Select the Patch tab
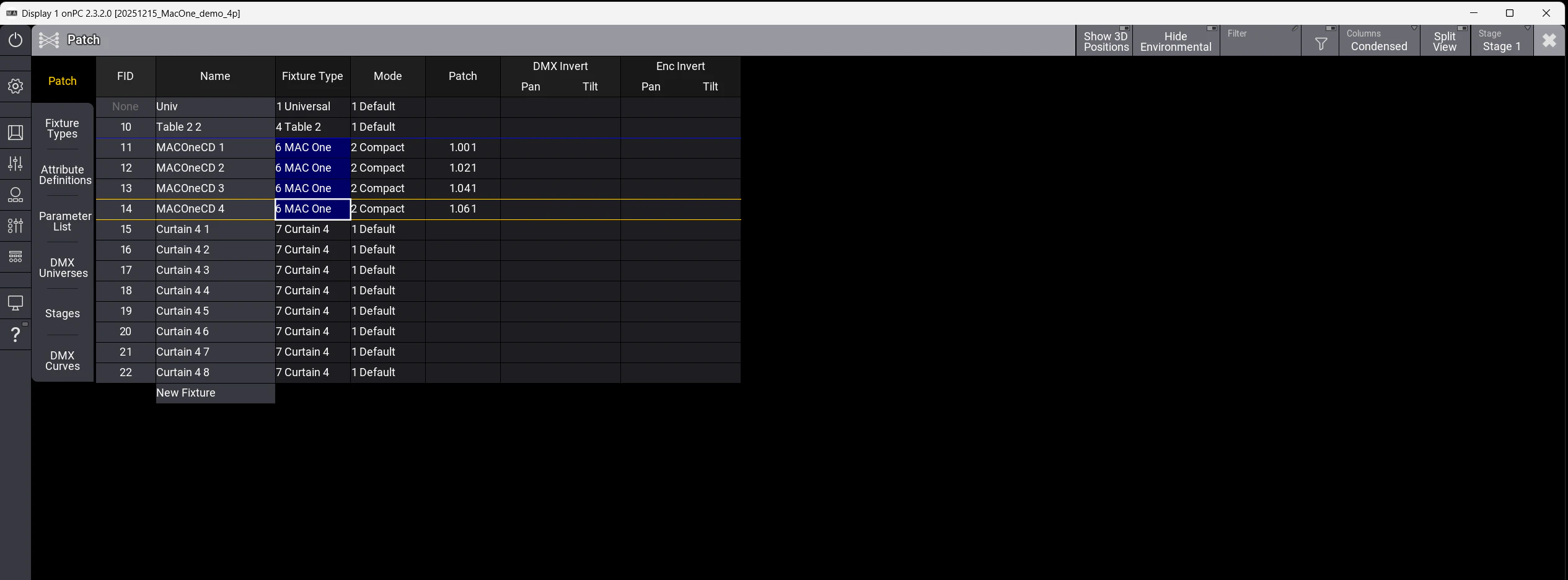Viewport: 1568px width, 580px height. pos(63,81)
